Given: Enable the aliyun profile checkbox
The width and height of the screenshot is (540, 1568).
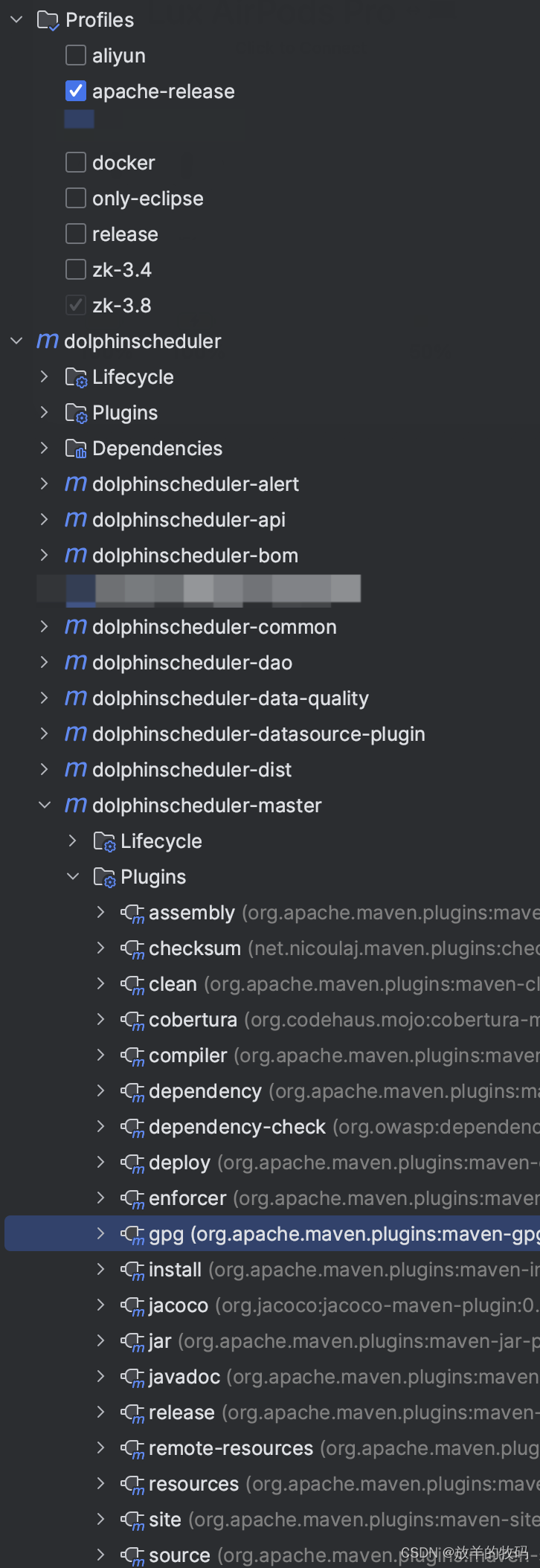Looking at the screenshot, I should [75, 55].
